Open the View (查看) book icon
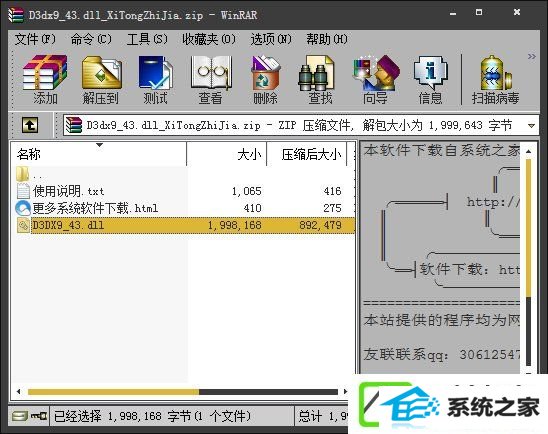Image resolution: width=548 pixels, height=434 pixels. (210, 80)
